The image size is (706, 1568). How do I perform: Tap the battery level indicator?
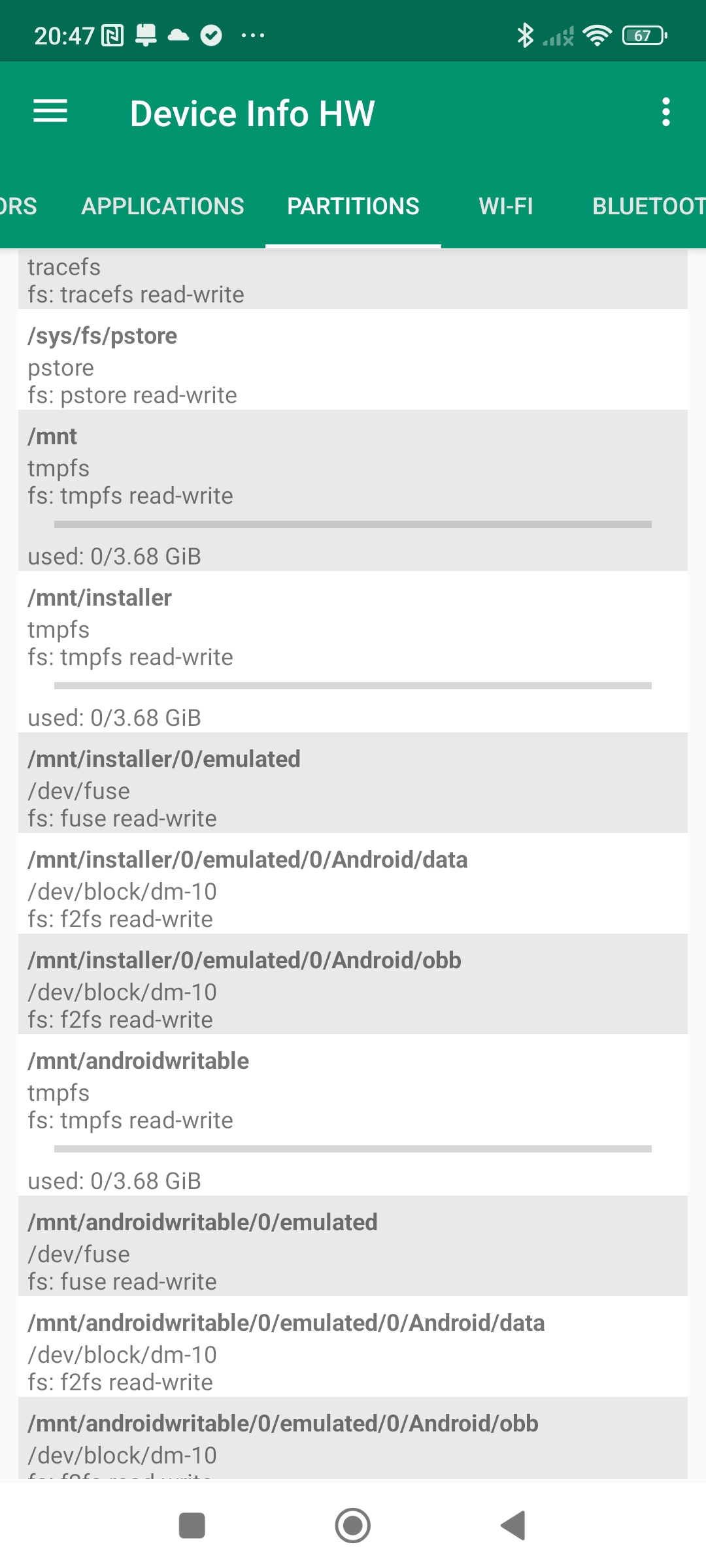(645, 35)
